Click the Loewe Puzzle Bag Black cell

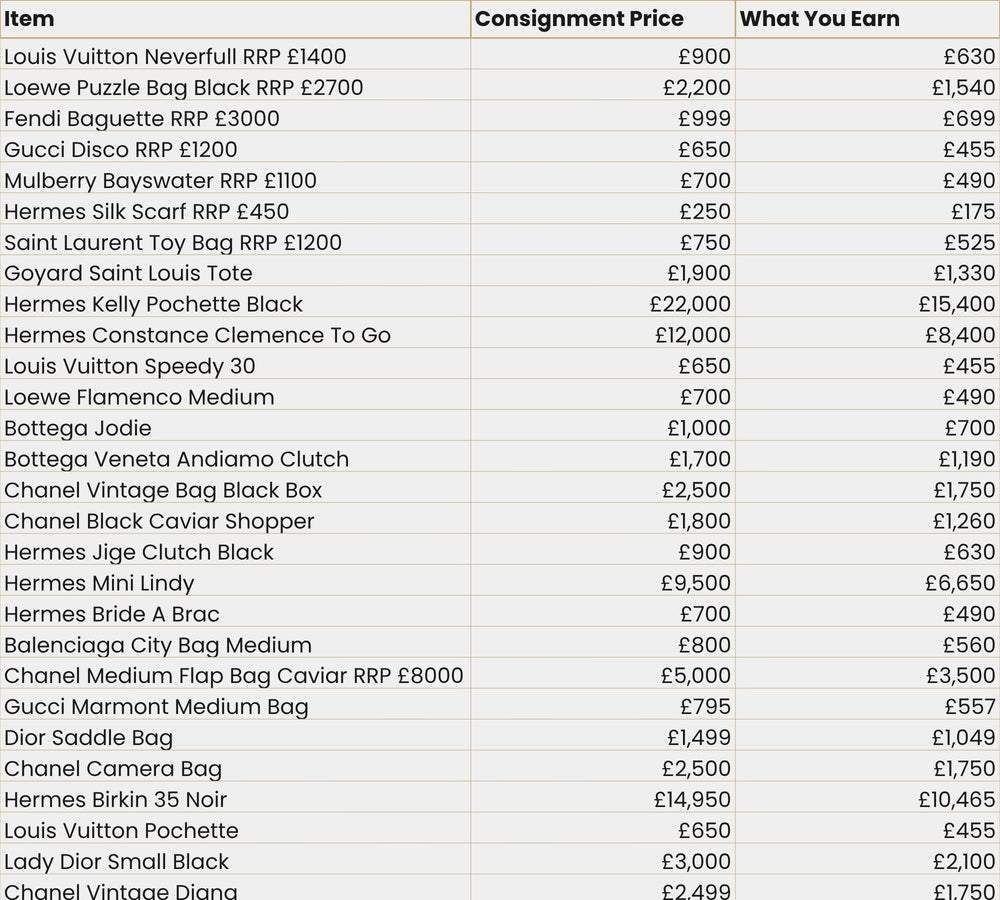point(183,88)
